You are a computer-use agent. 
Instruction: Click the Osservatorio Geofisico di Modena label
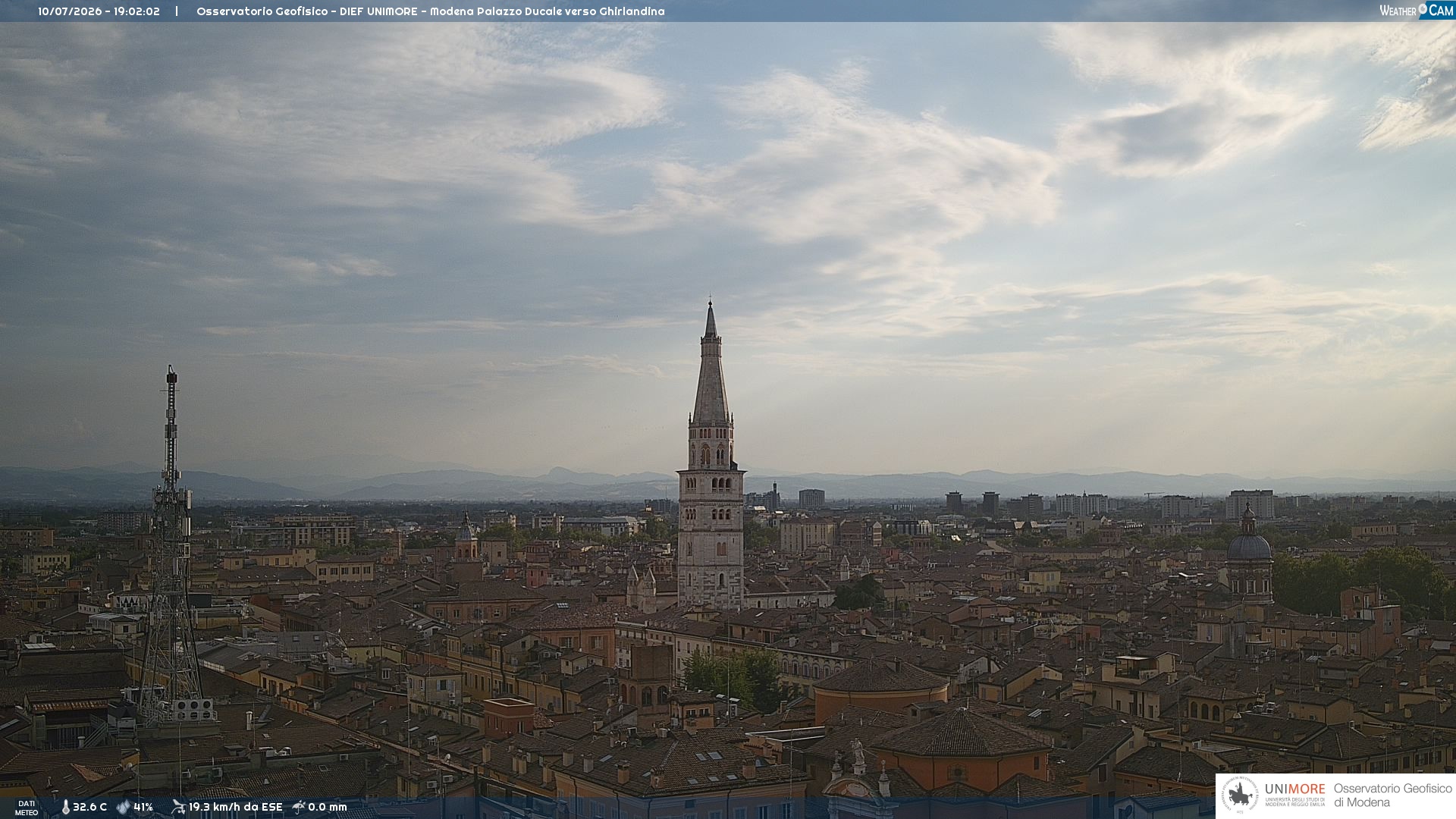[x=1392, y=795]
